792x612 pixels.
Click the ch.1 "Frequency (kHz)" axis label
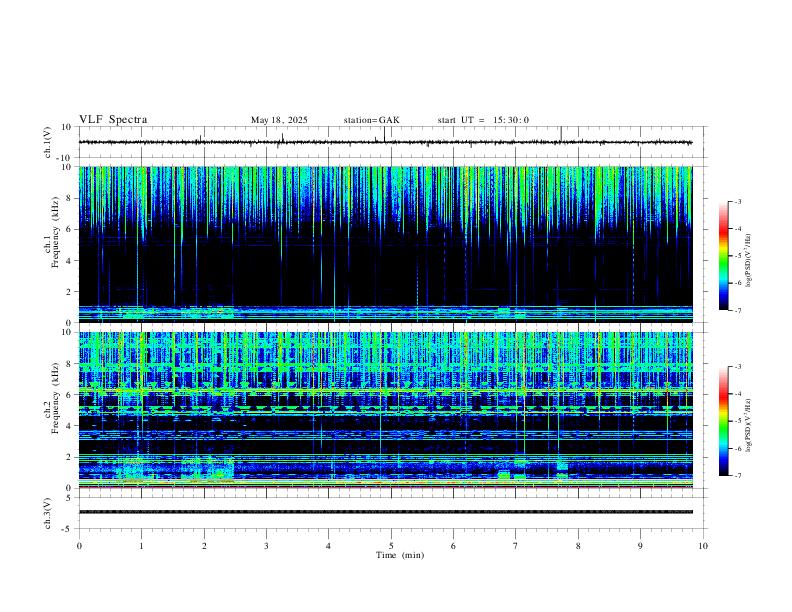point(56,232)
